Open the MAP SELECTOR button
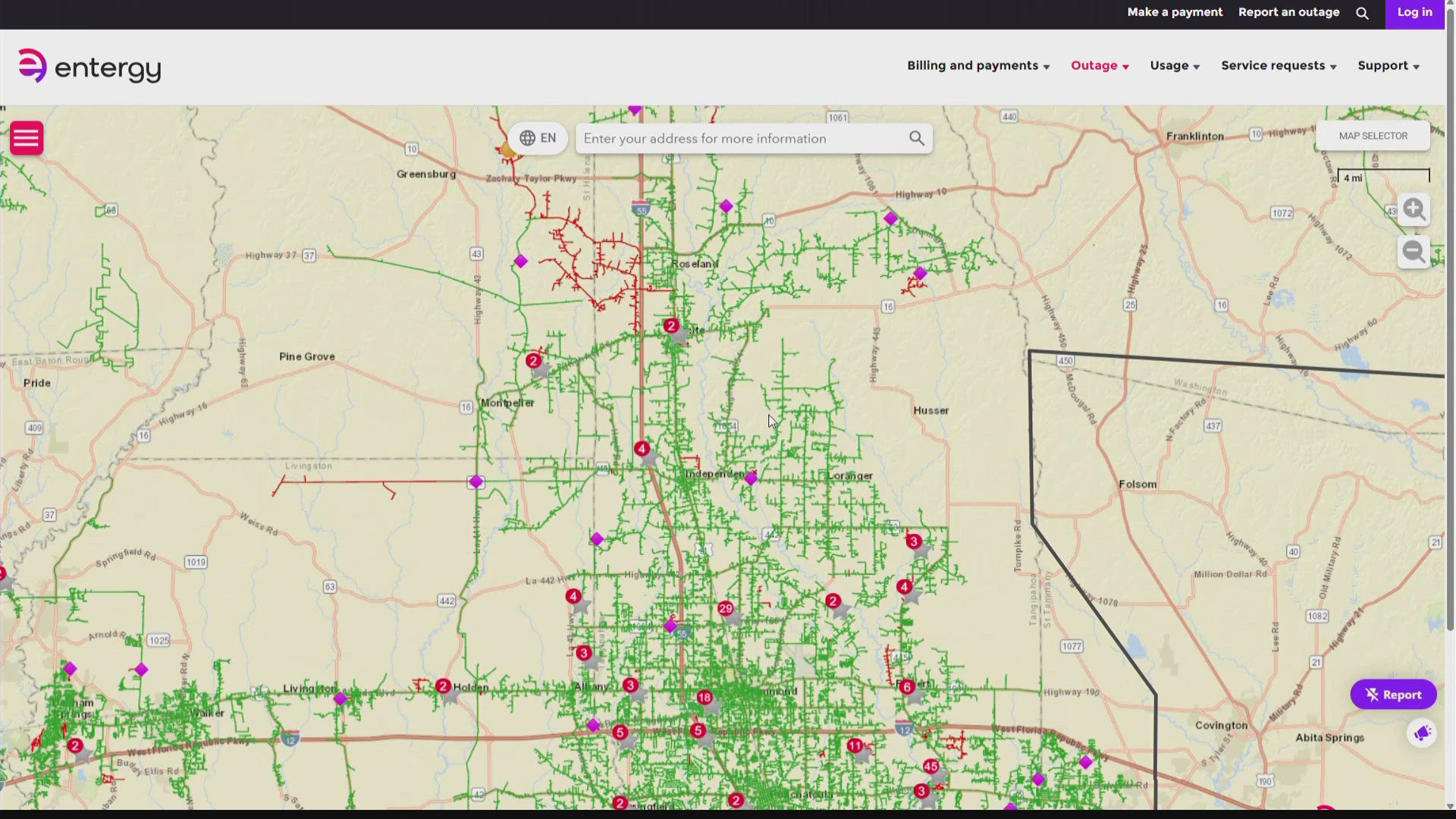Viewport: 1456px width, 819px height. point(1373,136)
